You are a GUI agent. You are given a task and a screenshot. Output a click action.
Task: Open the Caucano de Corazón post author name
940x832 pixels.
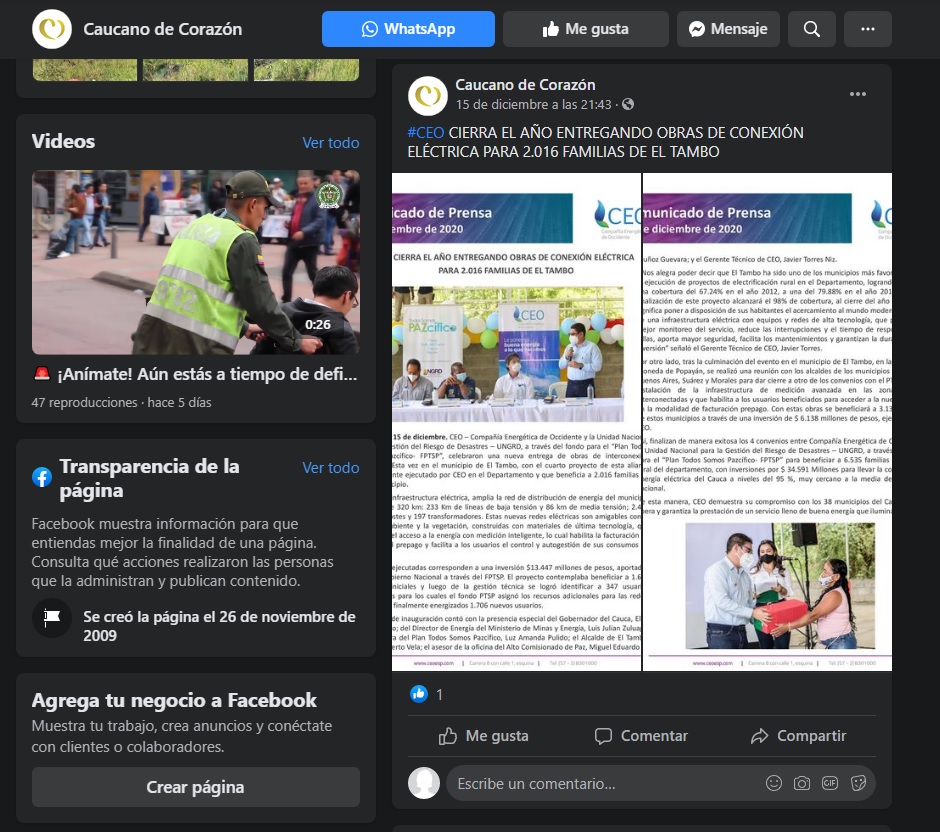coord(525,85)
